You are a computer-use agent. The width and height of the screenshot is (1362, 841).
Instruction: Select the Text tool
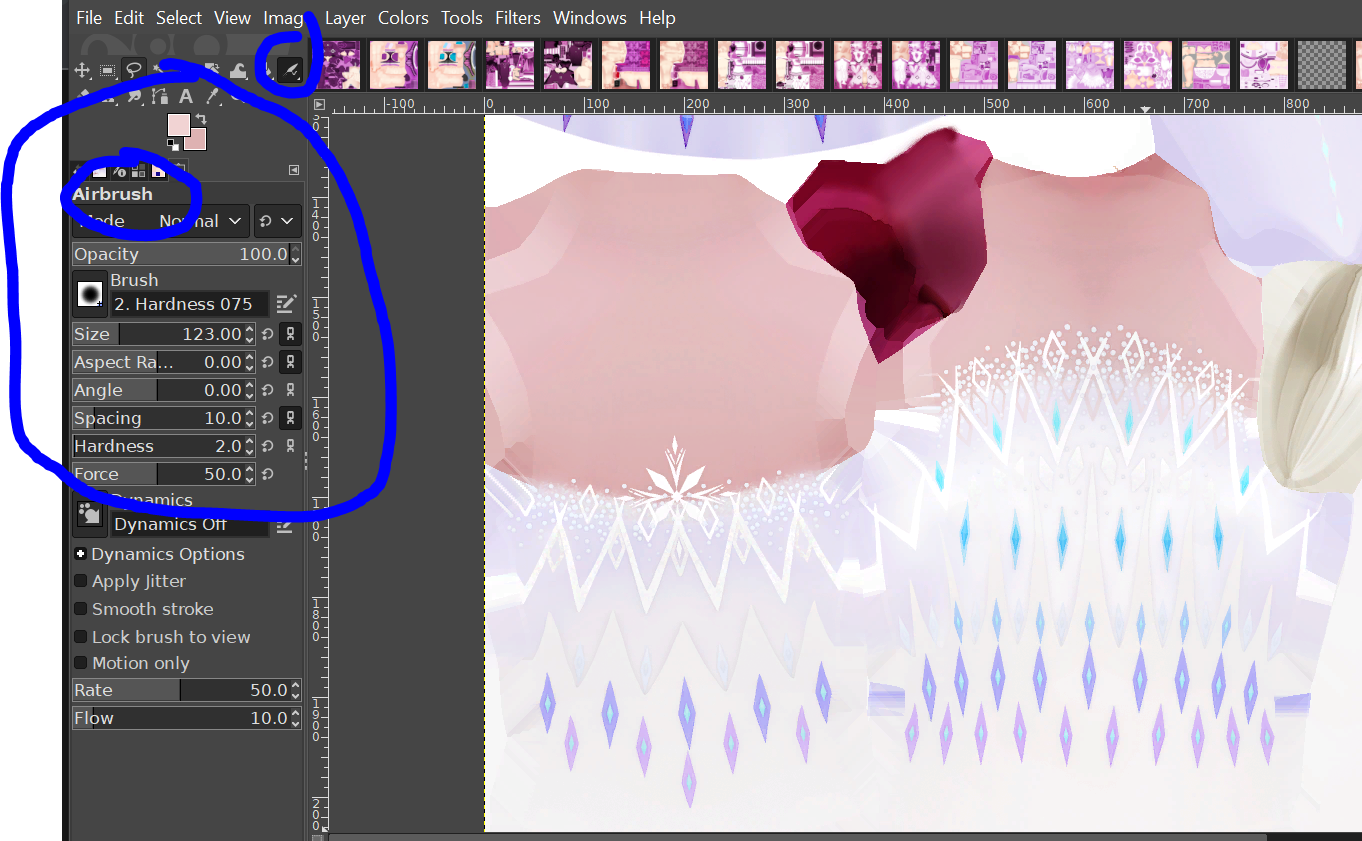pyautogui.click(x=186, y=96)
